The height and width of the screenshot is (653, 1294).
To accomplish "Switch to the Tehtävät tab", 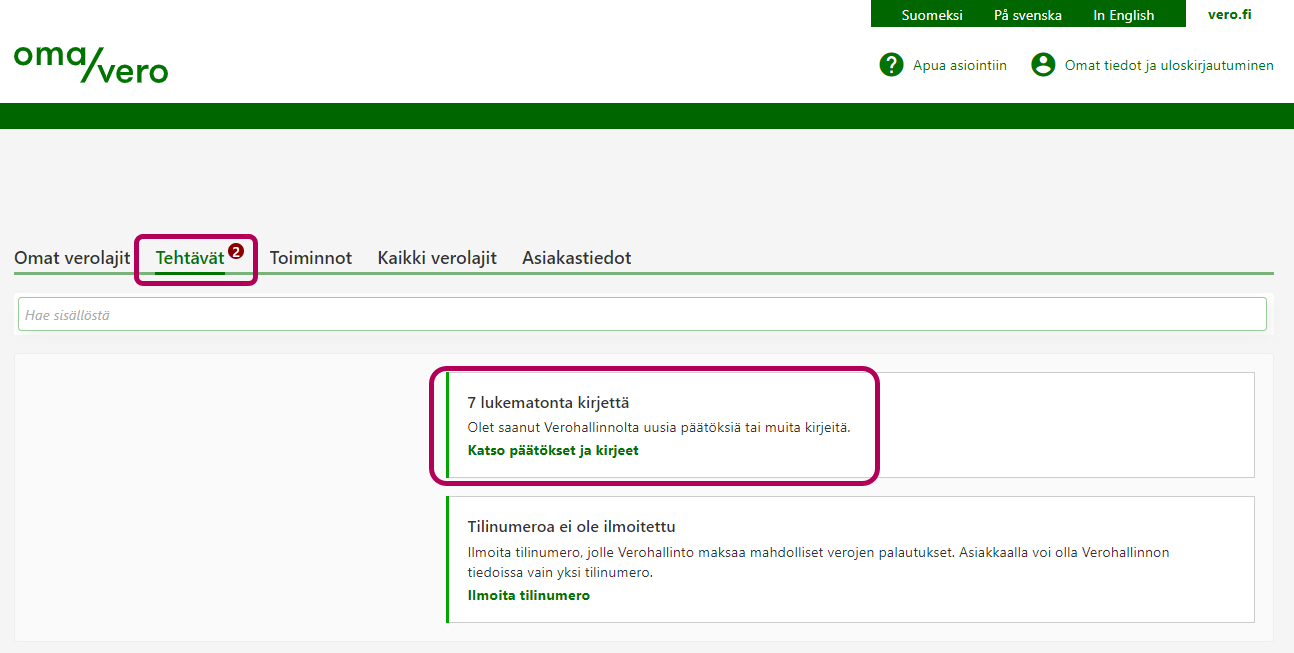I will [189, 257].
